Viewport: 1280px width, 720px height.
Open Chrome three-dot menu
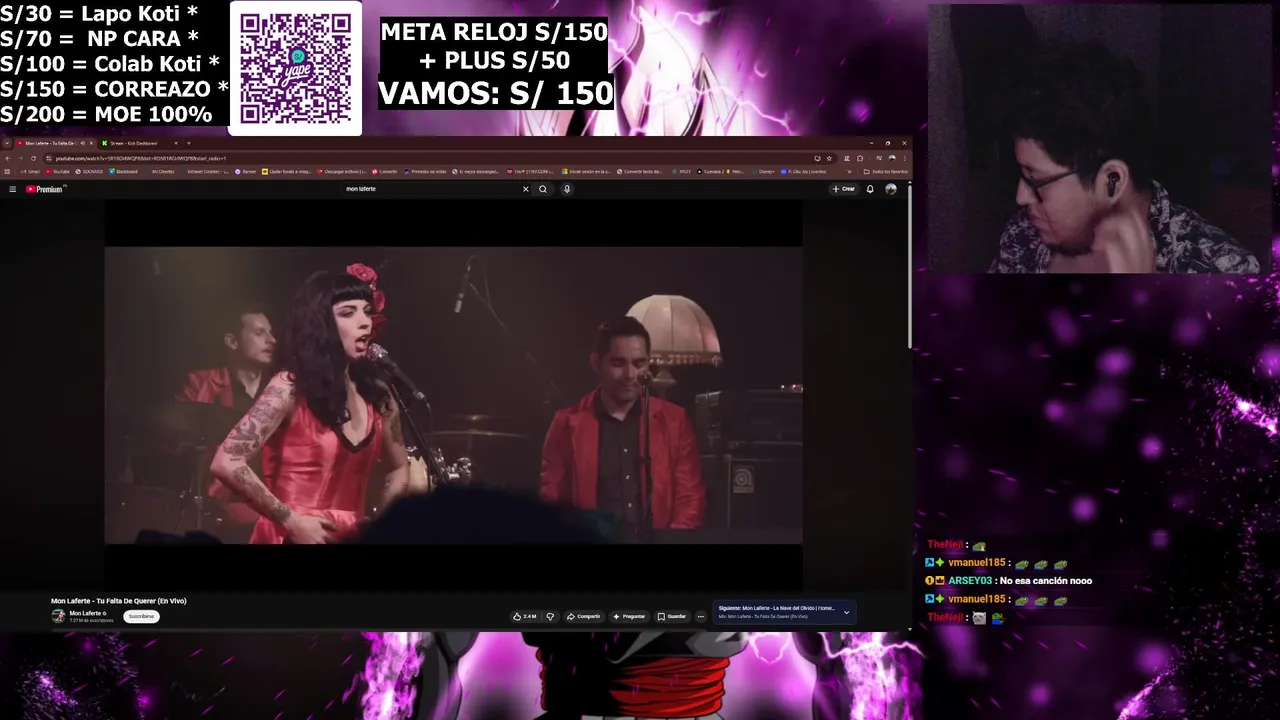point(903,158)
